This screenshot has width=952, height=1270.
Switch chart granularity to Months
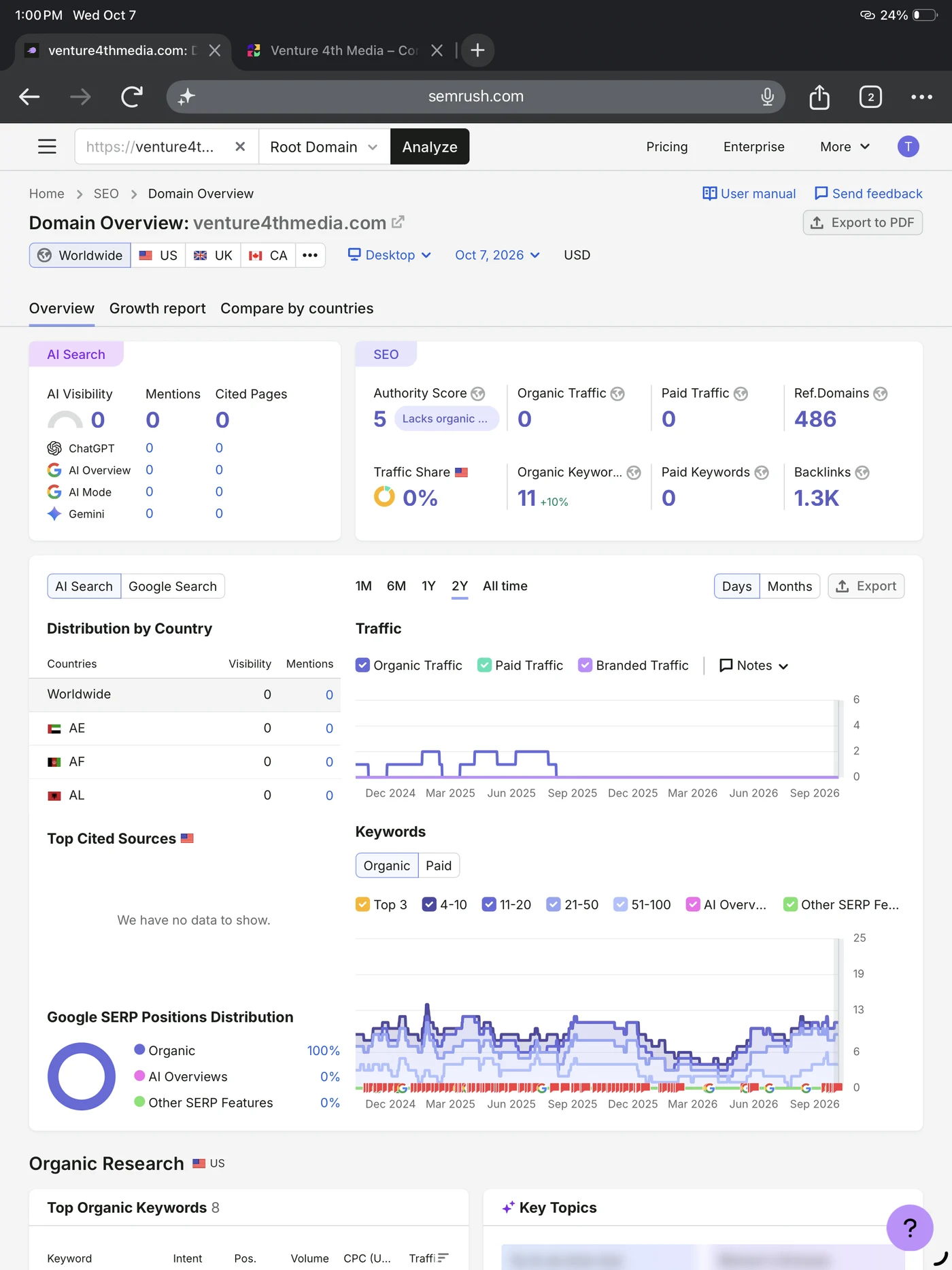[x=789, y=586]
